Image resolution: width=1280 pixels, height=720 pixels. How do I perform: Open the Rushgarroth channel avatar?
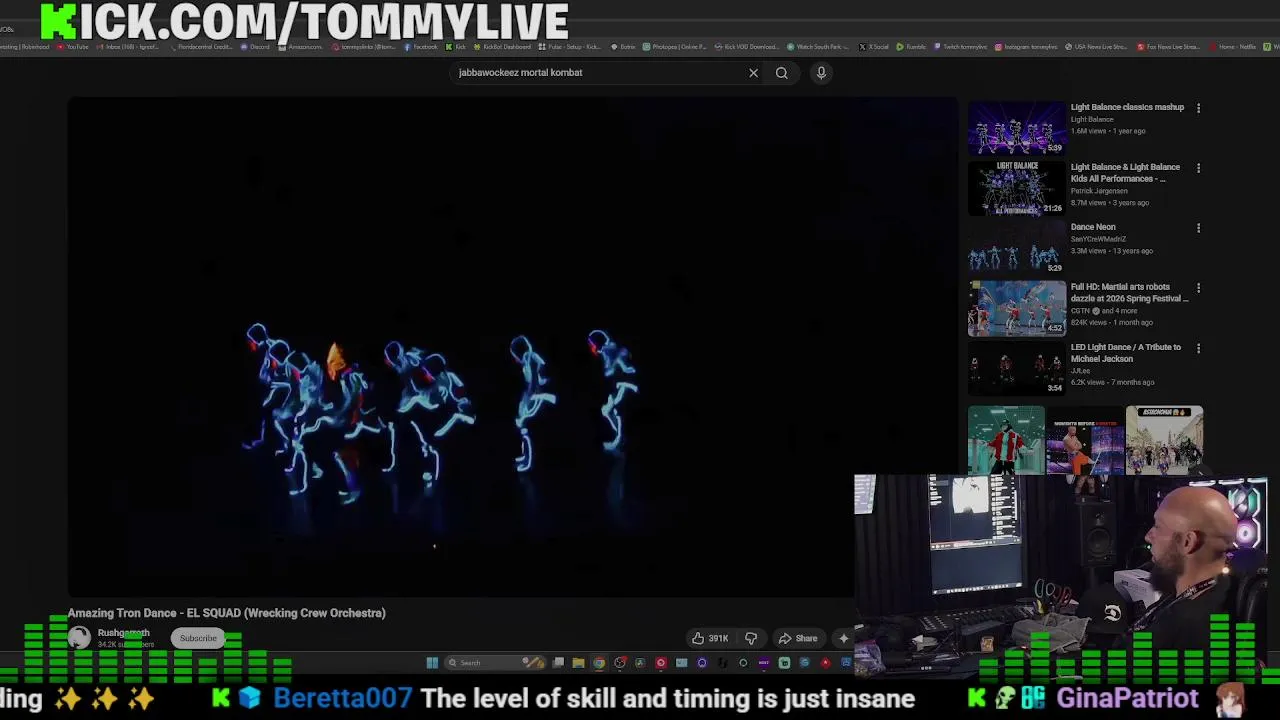pyautogui.click(x=79, y=637)
